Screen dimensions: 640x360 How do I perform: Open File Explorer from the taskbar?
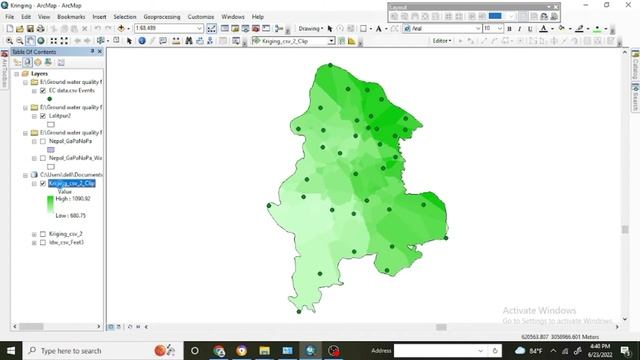(x=264, y=351)
